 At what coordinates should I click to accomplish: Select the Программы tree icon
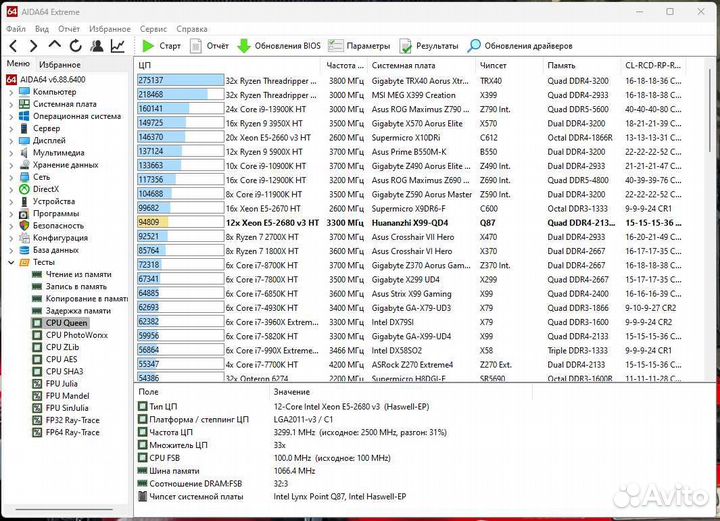24,213
